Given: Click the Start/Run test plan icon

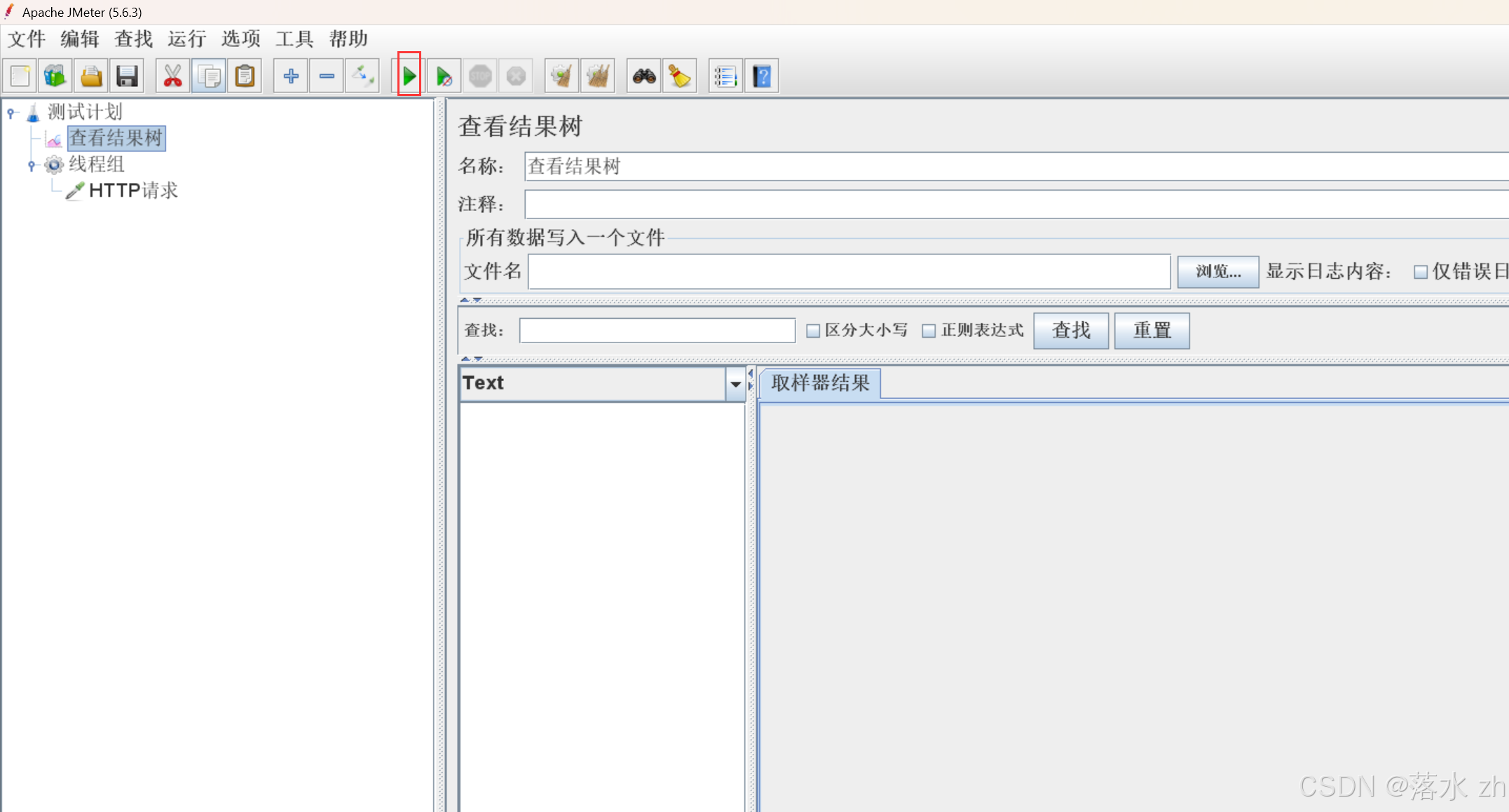Looking at the screenshot, I should 411,75.
